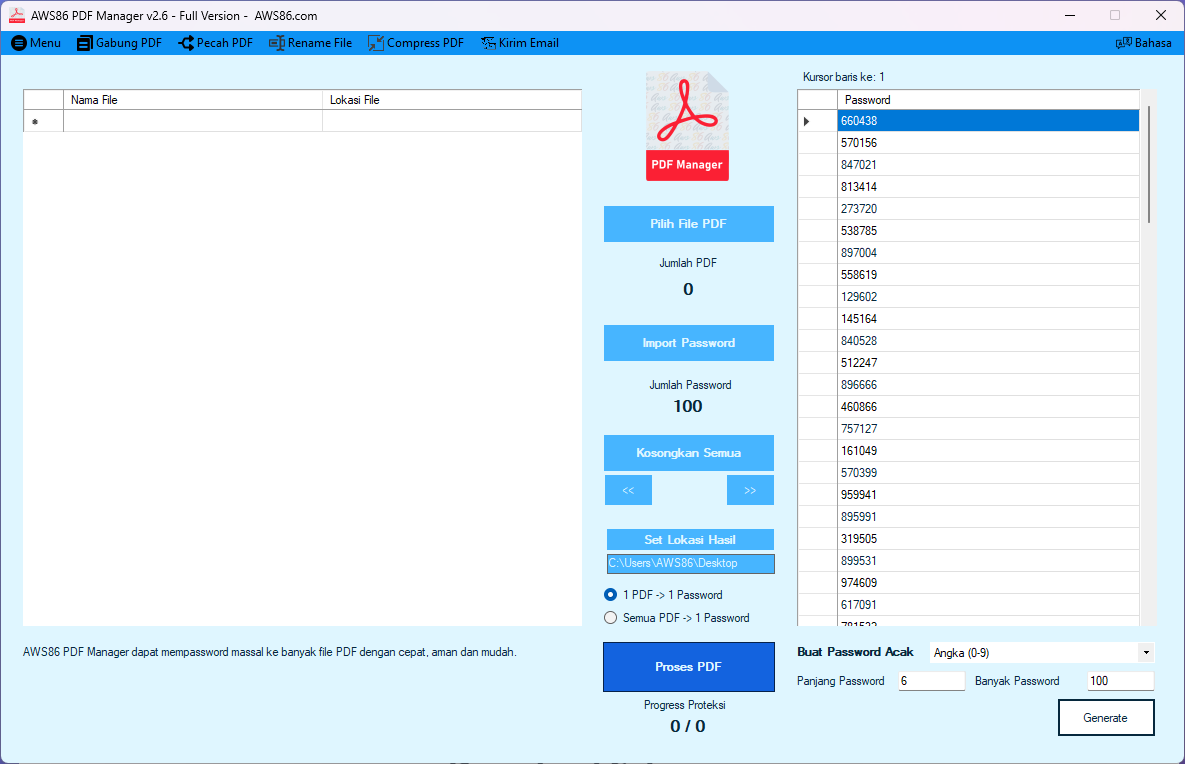Click the PDF Manager logo image
The height and width of the screenshot is (764, 1185).
point(687,126)
